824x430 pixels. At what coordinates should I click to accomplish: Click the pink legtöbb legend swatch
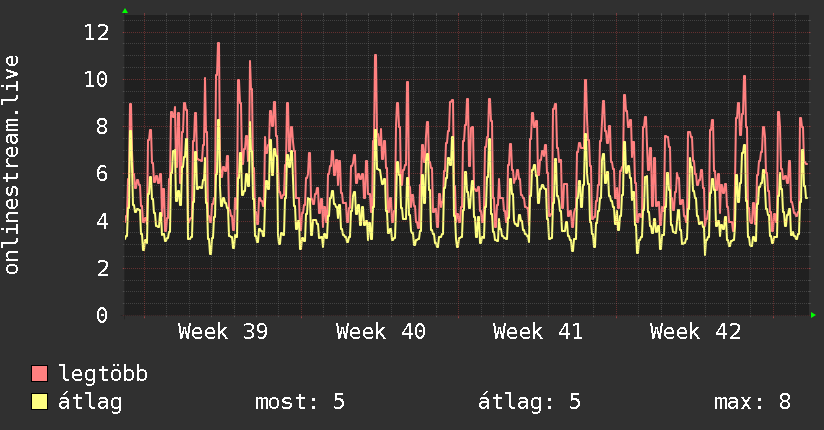[39, 373]
